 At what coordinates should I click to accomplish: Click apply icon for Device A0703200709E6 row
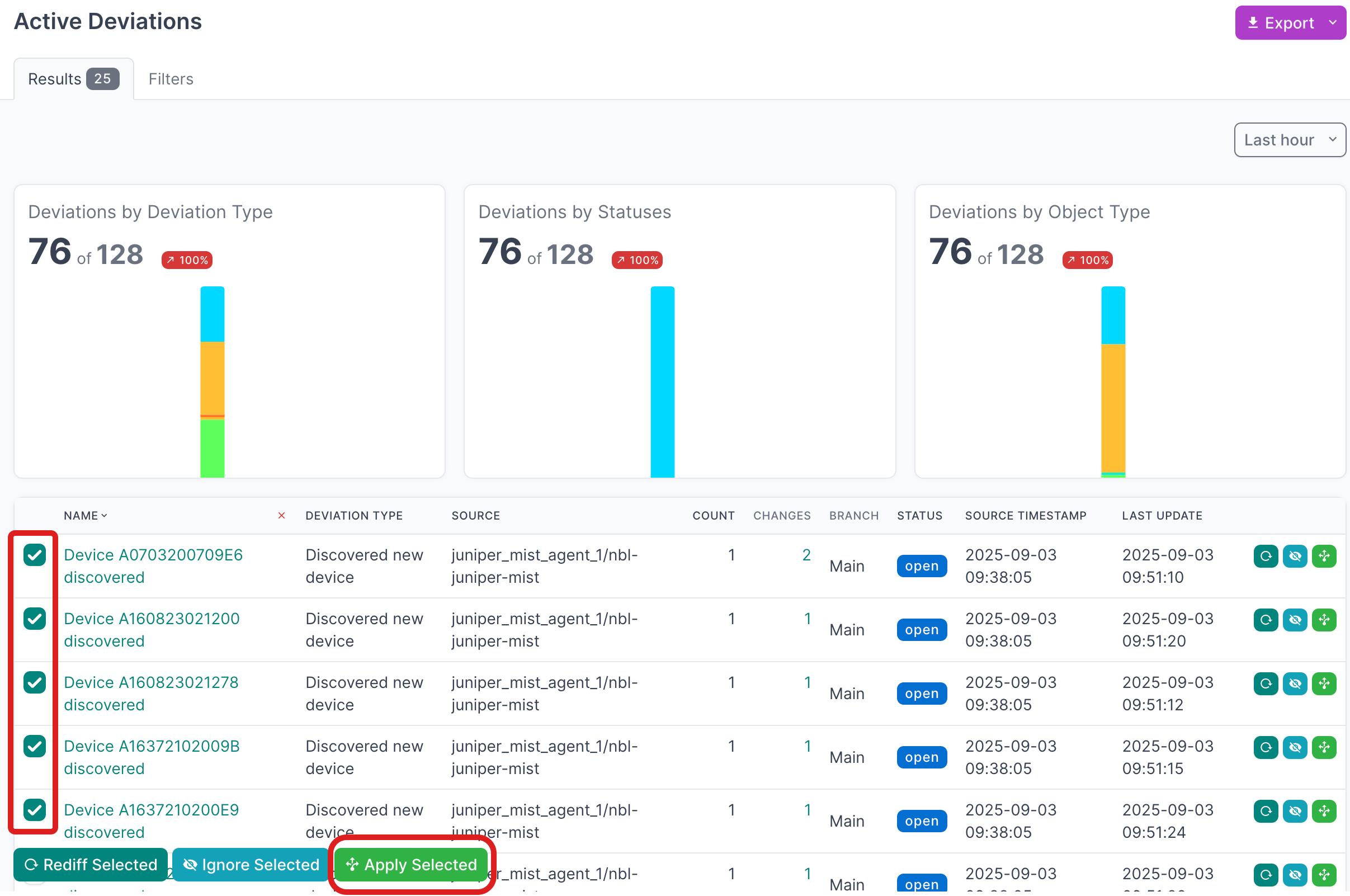(x=1324, y=556)
